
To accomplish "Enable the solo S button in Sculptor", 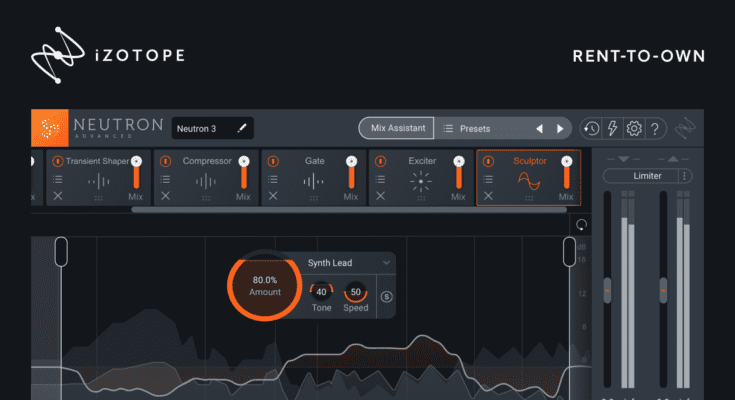I will (386, 297).
